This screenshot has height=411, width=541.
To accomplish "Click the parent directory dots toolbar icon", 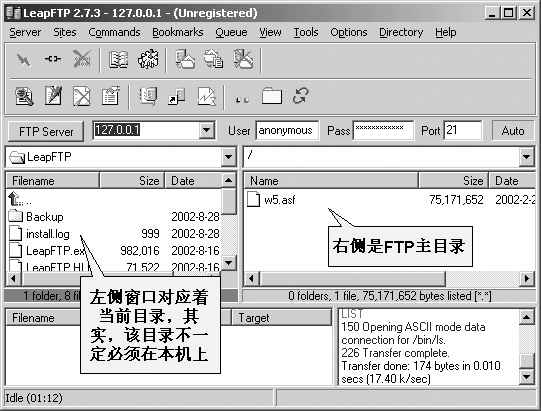I will 242,100.
